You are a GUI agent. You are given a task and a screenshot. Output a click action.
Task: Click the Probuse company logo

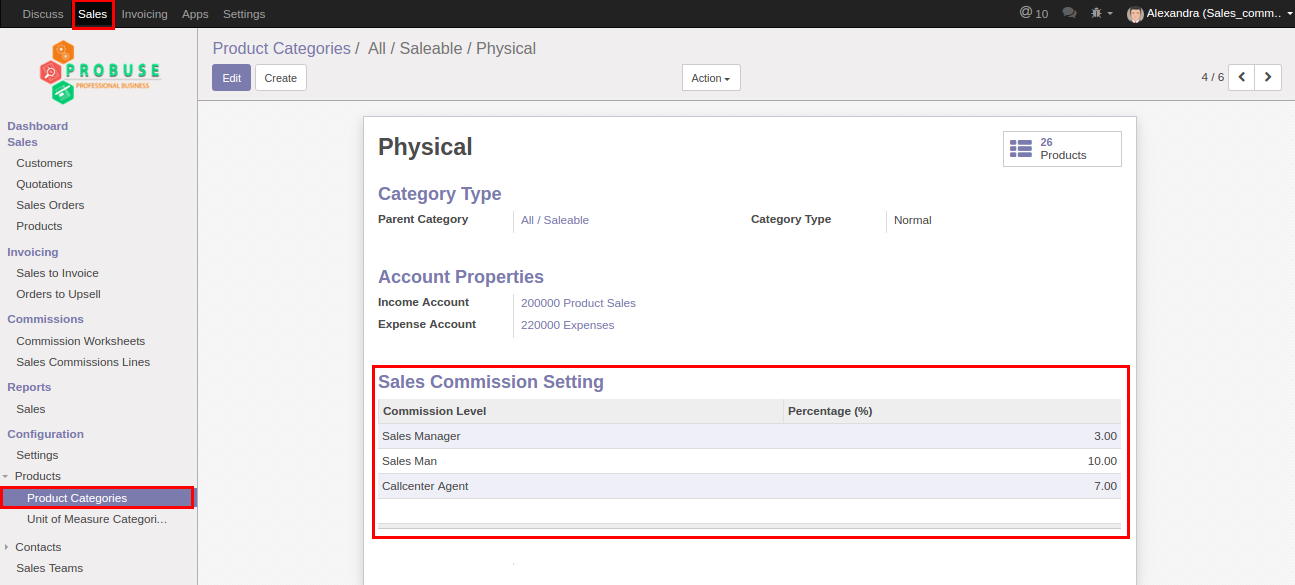pos(99,73)
